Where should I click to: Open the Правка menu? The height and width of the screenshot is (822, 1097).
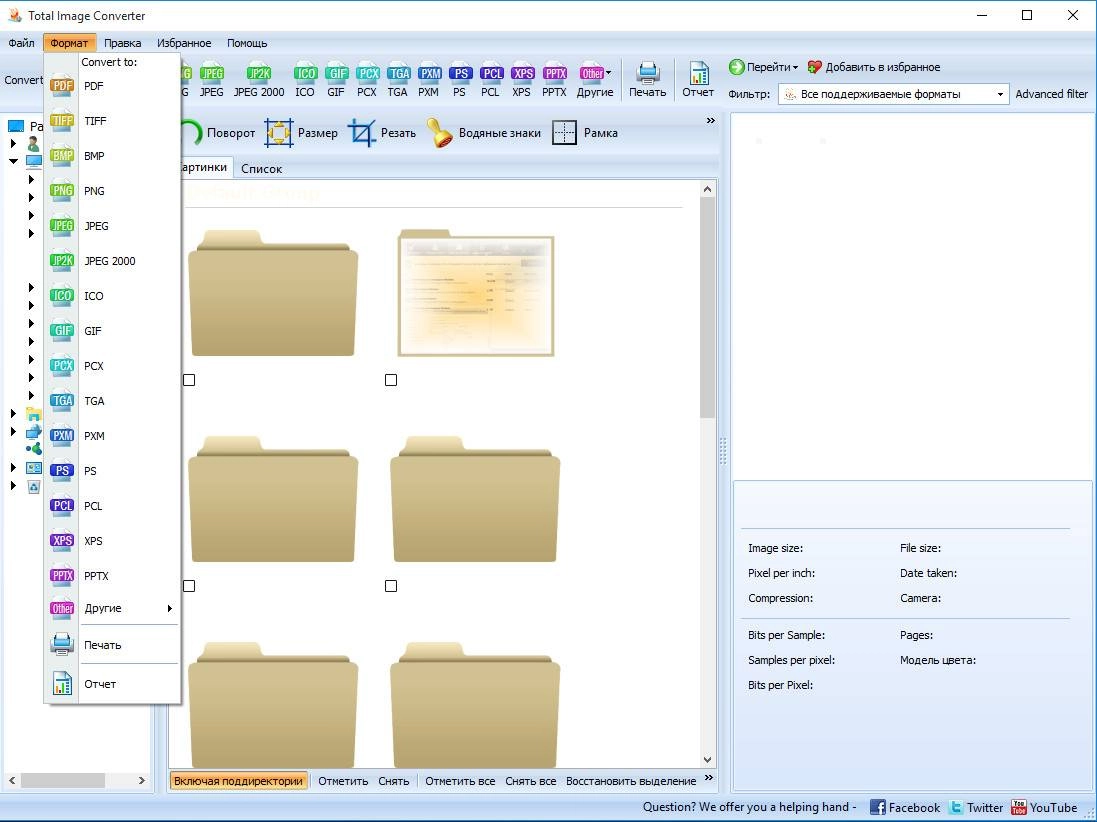pos(122,43)
